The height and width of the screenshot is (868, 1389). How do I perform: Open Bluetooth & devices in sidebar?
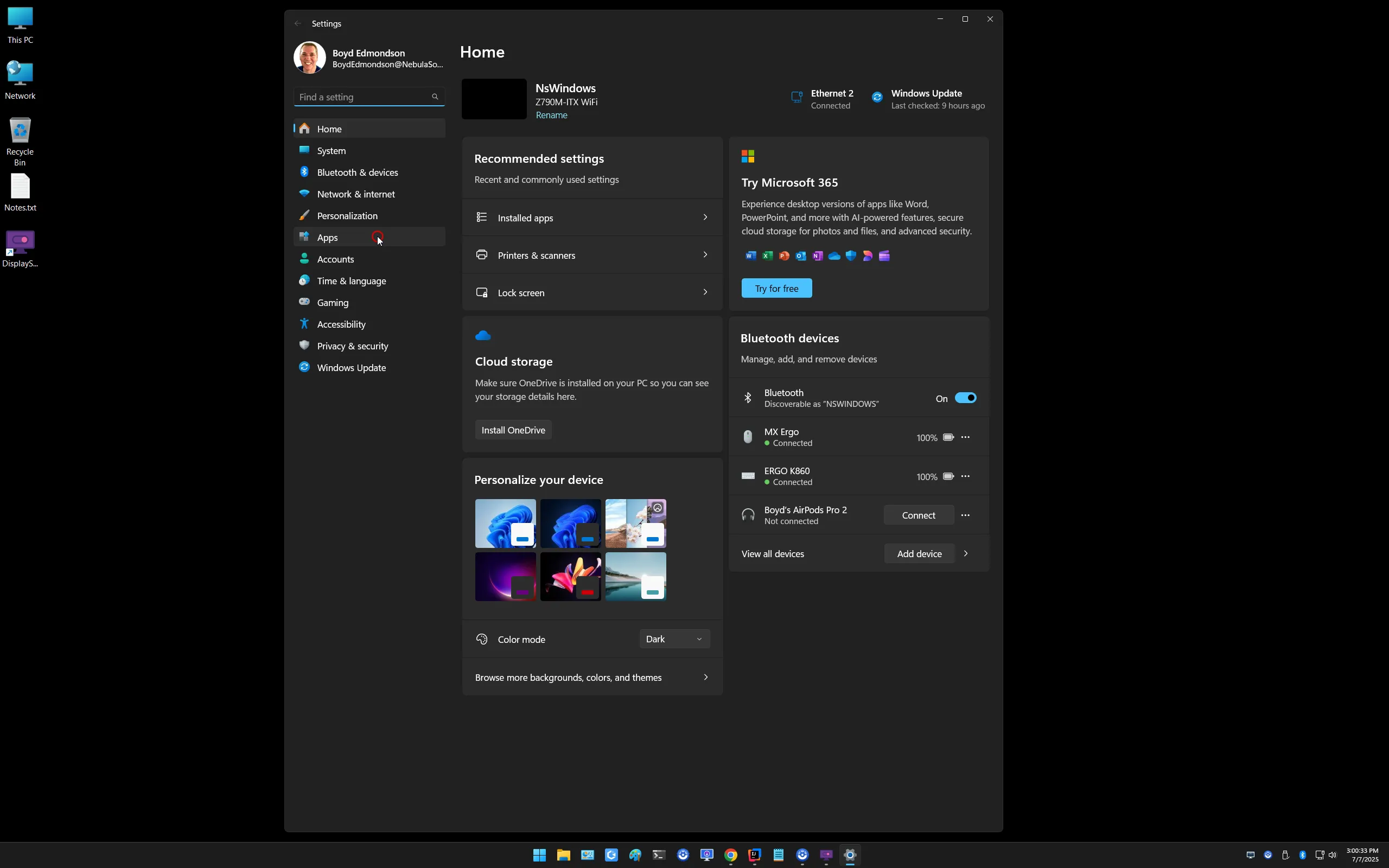(x=369, y=172)
